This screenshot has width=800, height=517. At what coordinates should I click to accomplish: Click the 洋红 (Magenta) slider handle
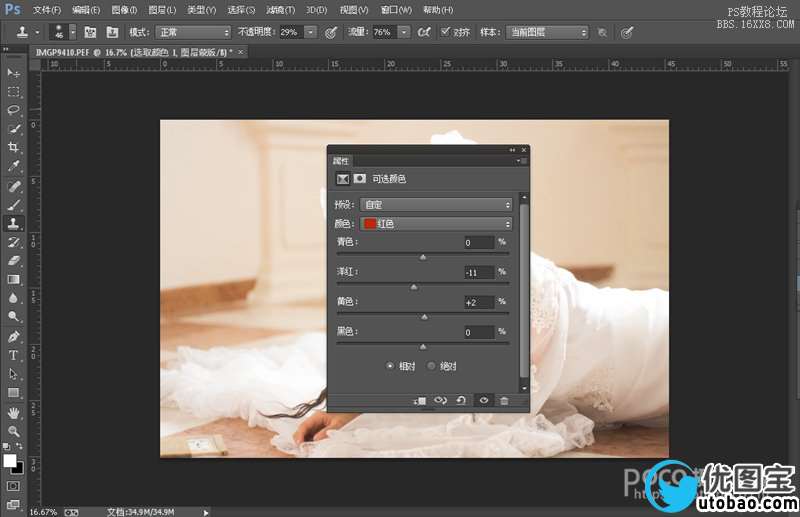(x=414, y=287)
